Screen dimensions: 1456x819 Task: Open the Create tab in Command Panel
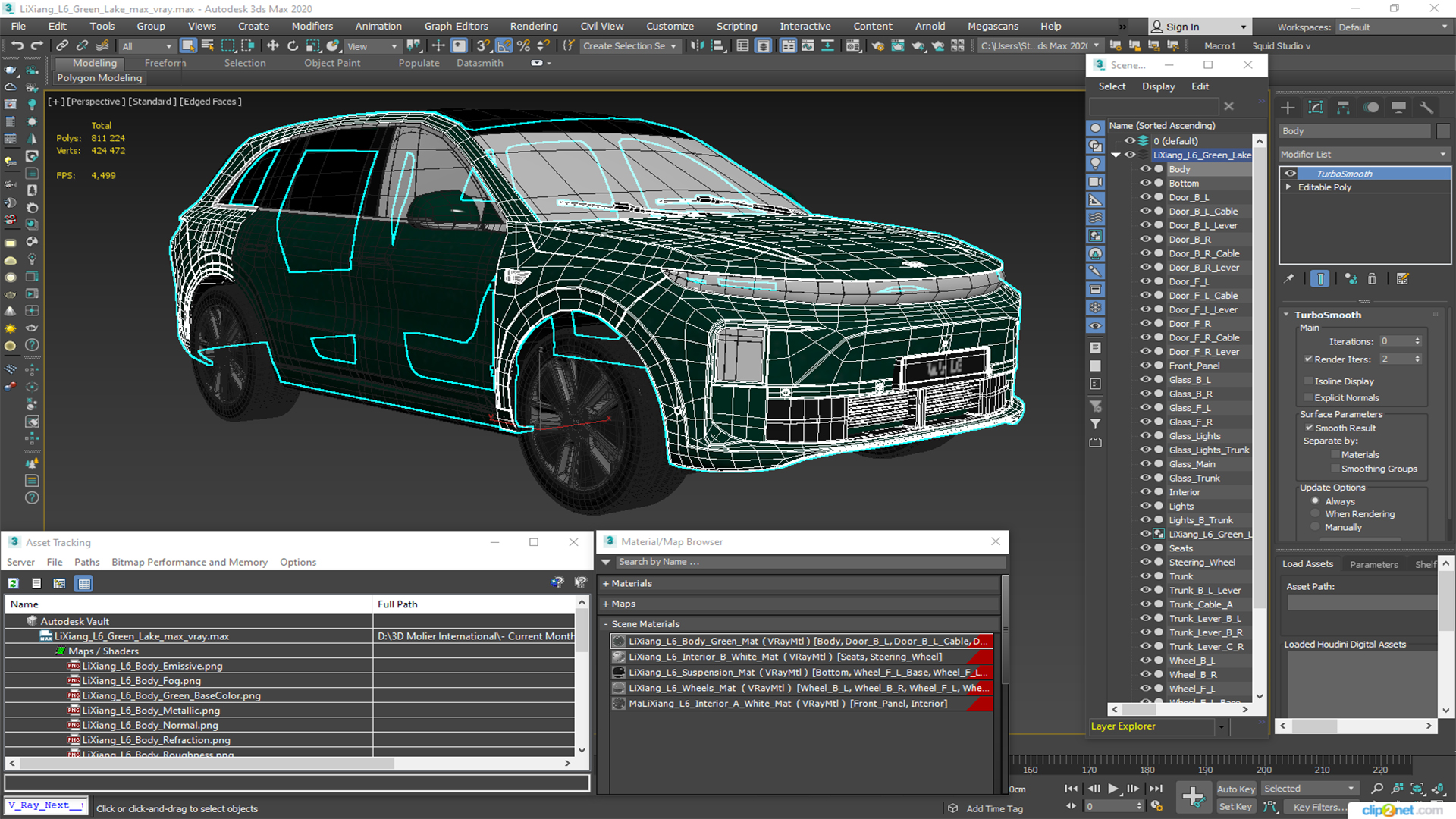[x=1288, y=108]
